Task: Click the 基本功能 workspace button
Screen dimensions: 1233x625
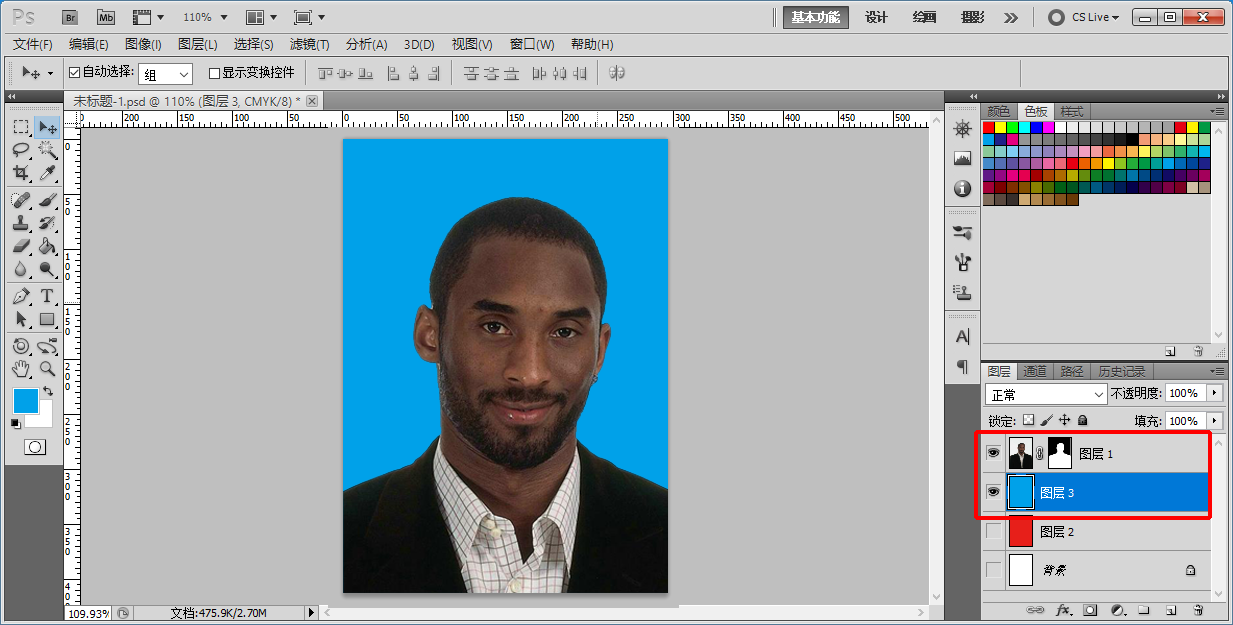Action: (815, 17)
